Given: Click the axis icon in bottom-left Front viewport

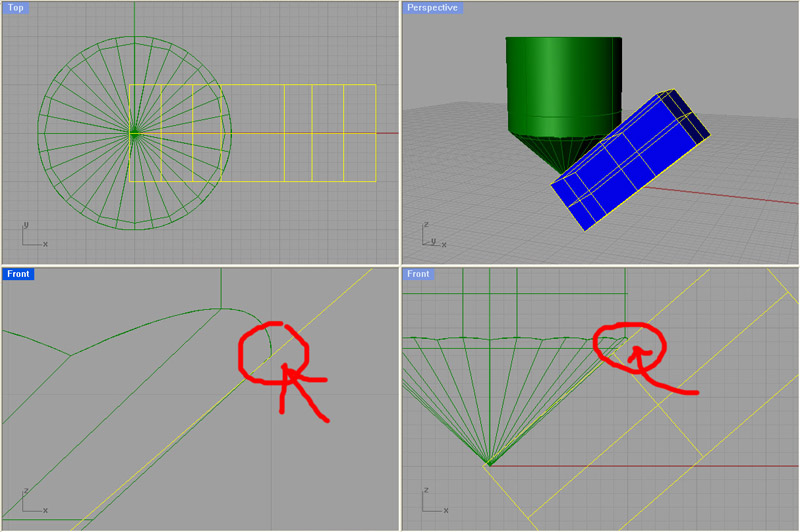Looking at the screenshot, I should [34, 501].
